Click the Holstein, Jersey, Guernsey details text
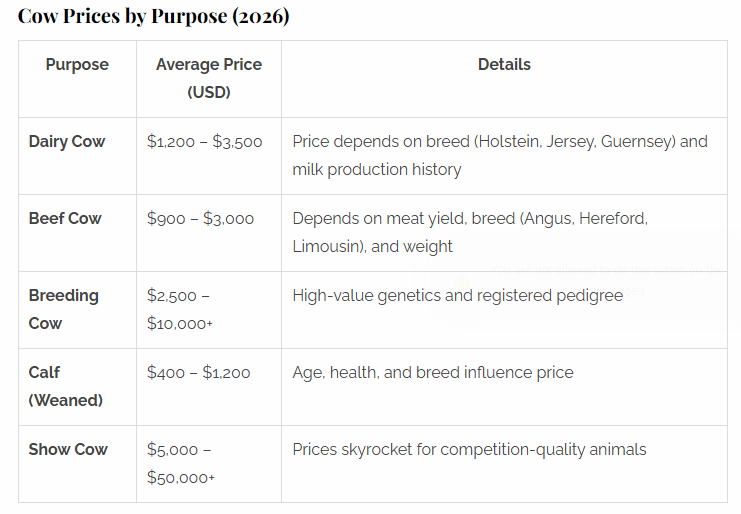 click(500, 155)
